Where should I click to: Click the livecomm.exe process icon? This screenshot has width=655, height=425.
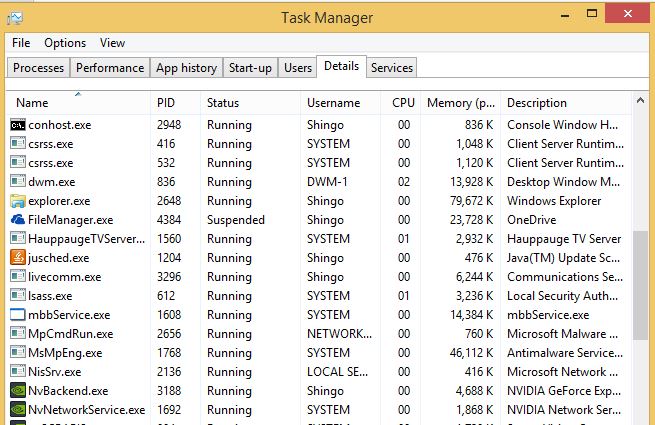tap(18, 277)
